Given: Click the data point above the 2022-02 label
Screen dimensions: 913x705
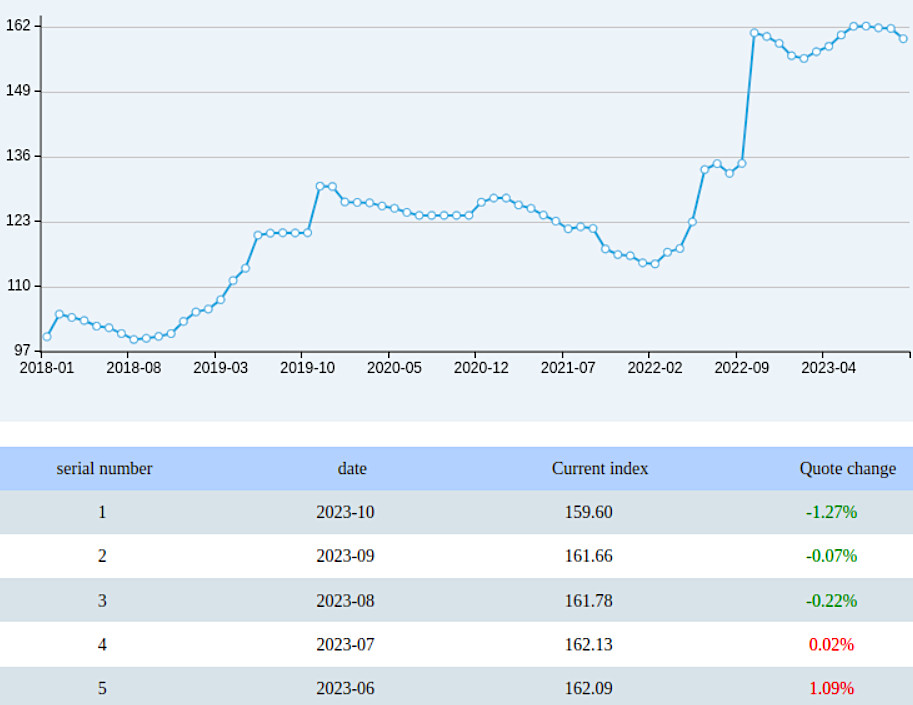Looking at the screenshot, I should click(654, 262).
